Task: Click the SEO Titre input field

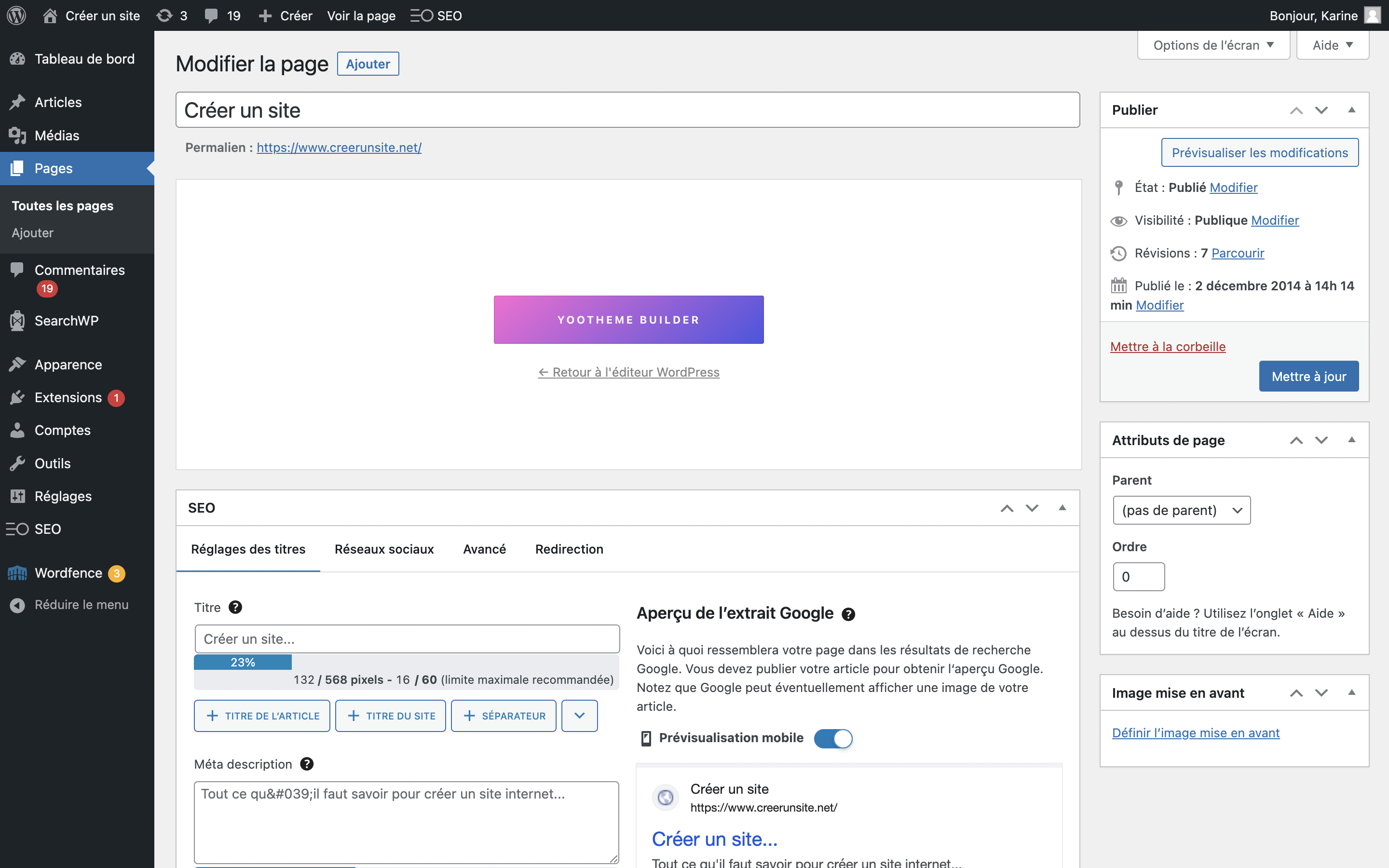Action: point(407,639)
